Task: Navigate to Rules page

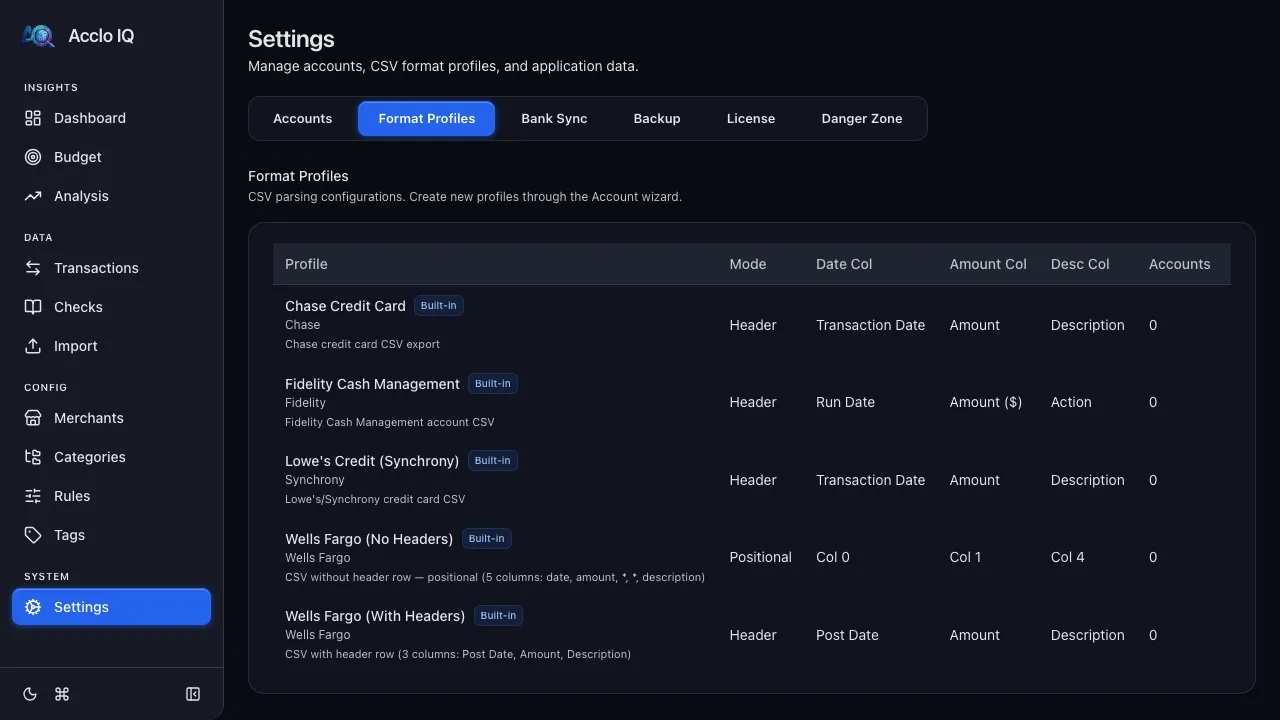Action: (111, 496)
